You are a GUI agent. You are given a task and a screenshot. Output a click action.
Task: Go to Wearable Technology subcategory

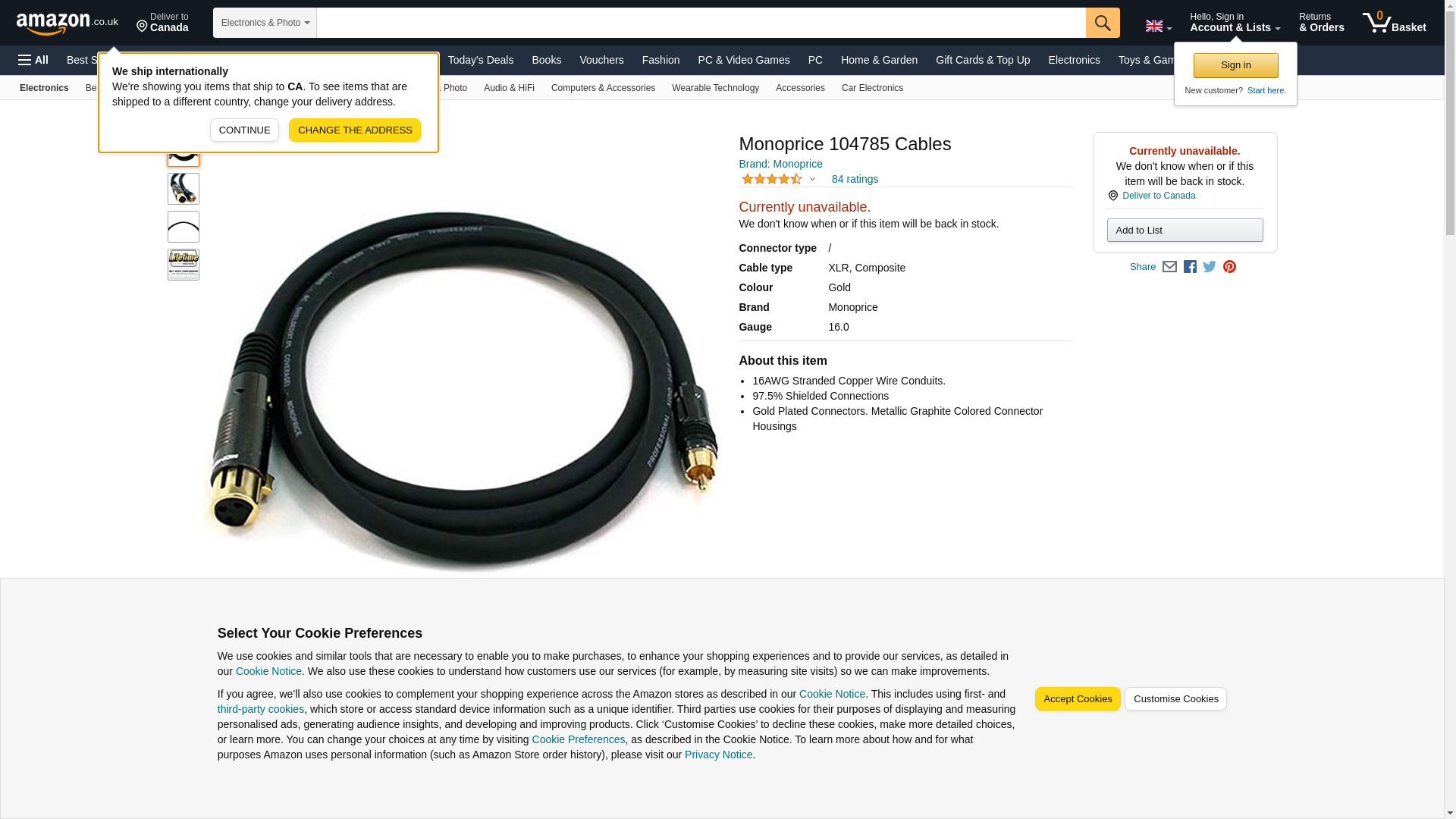pyautogui.click(x=715, y=88)
